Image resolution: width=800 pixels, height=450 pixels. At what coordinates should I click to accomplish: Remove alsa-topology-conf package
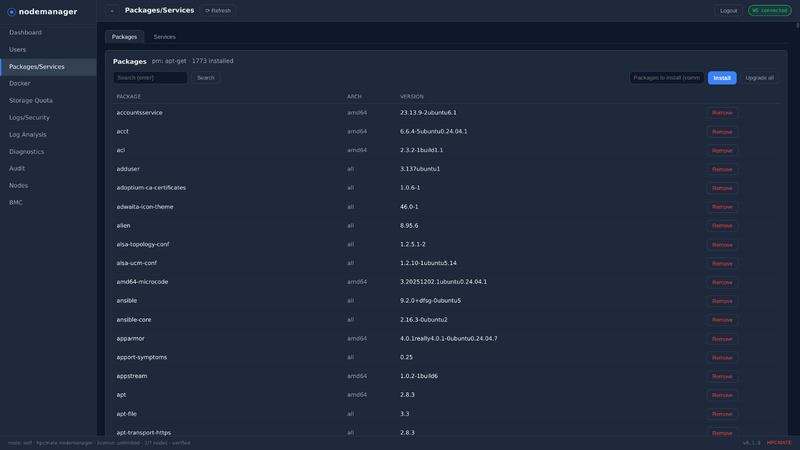point(722,245)
